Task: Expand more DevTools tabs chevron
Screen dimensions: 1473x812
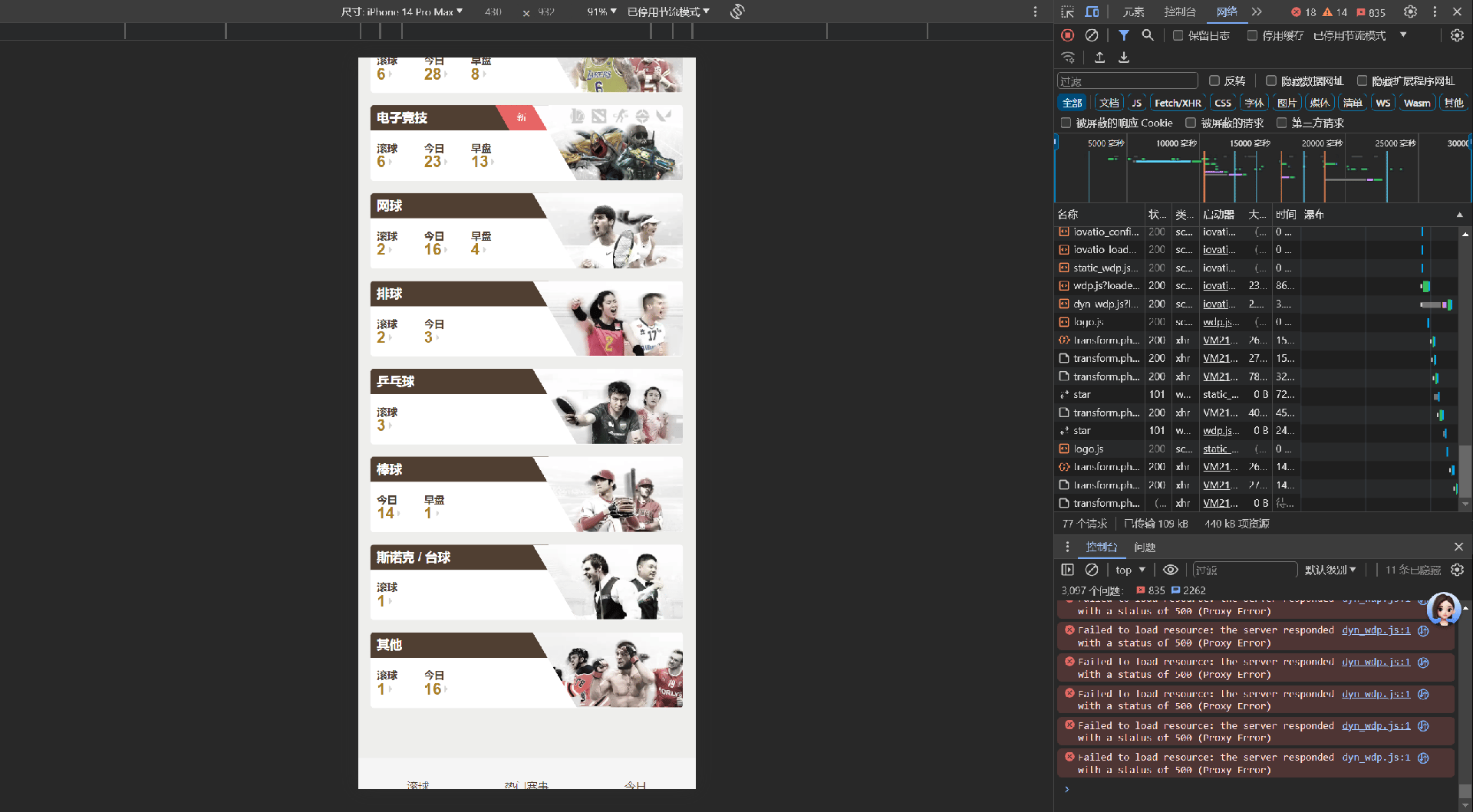Action: point(1257,12)
